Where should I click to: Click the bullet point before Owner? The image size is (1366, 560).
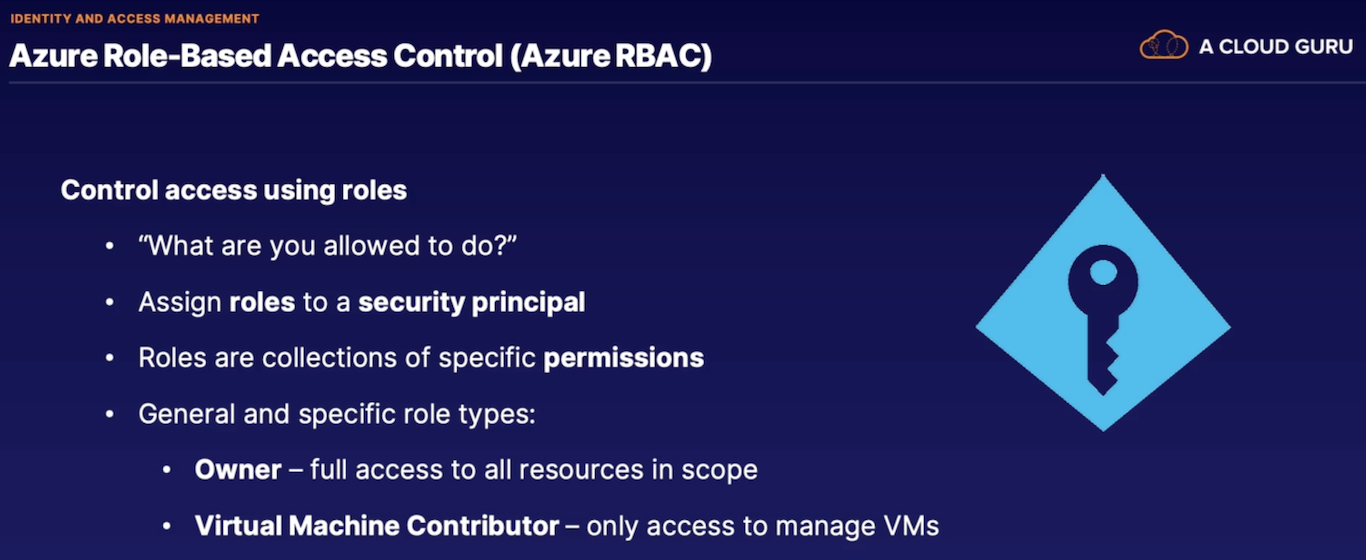click(x=167, y=469)
